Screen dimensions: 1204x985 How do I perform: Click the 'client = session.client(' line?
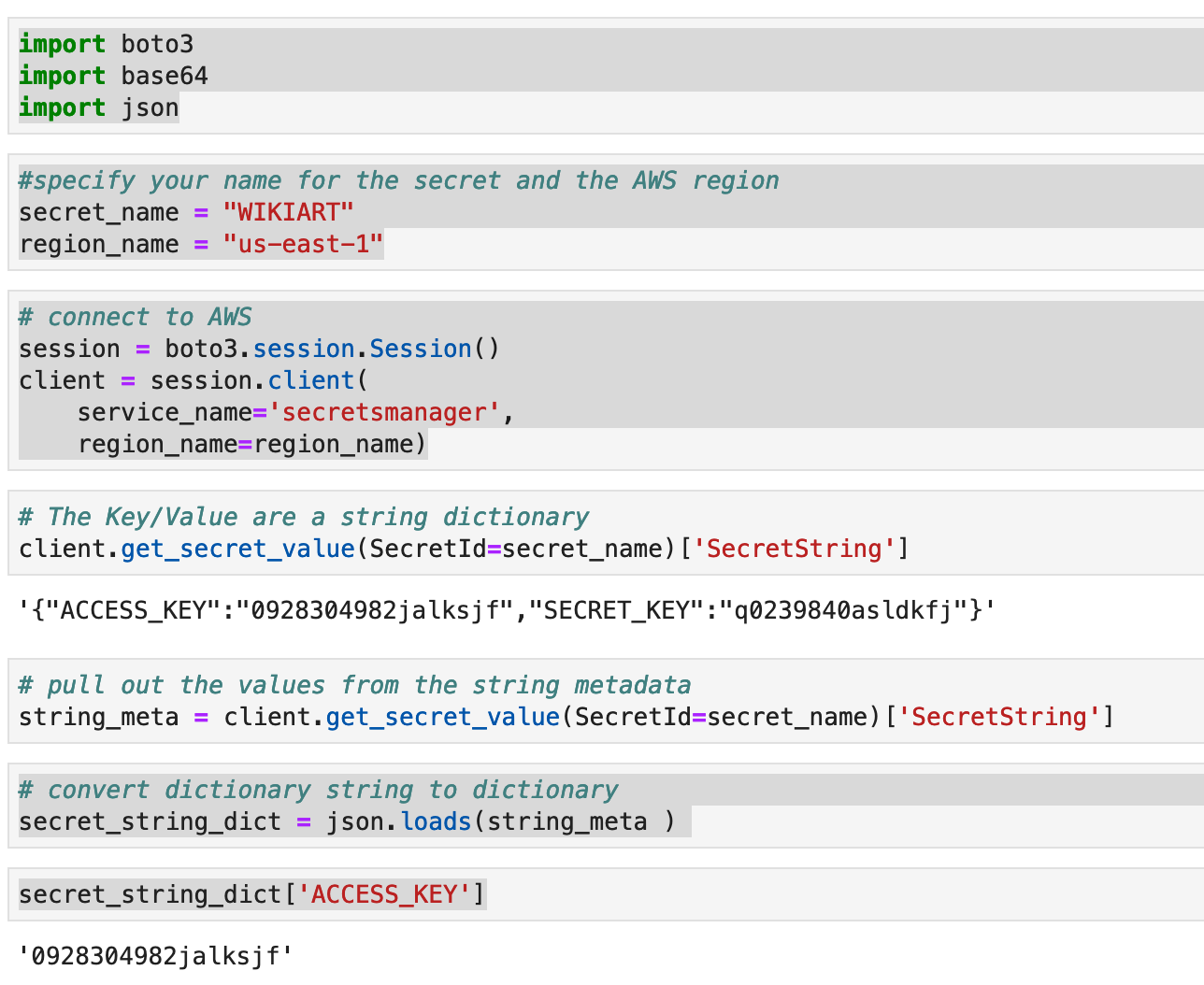[x=194, y=380]
